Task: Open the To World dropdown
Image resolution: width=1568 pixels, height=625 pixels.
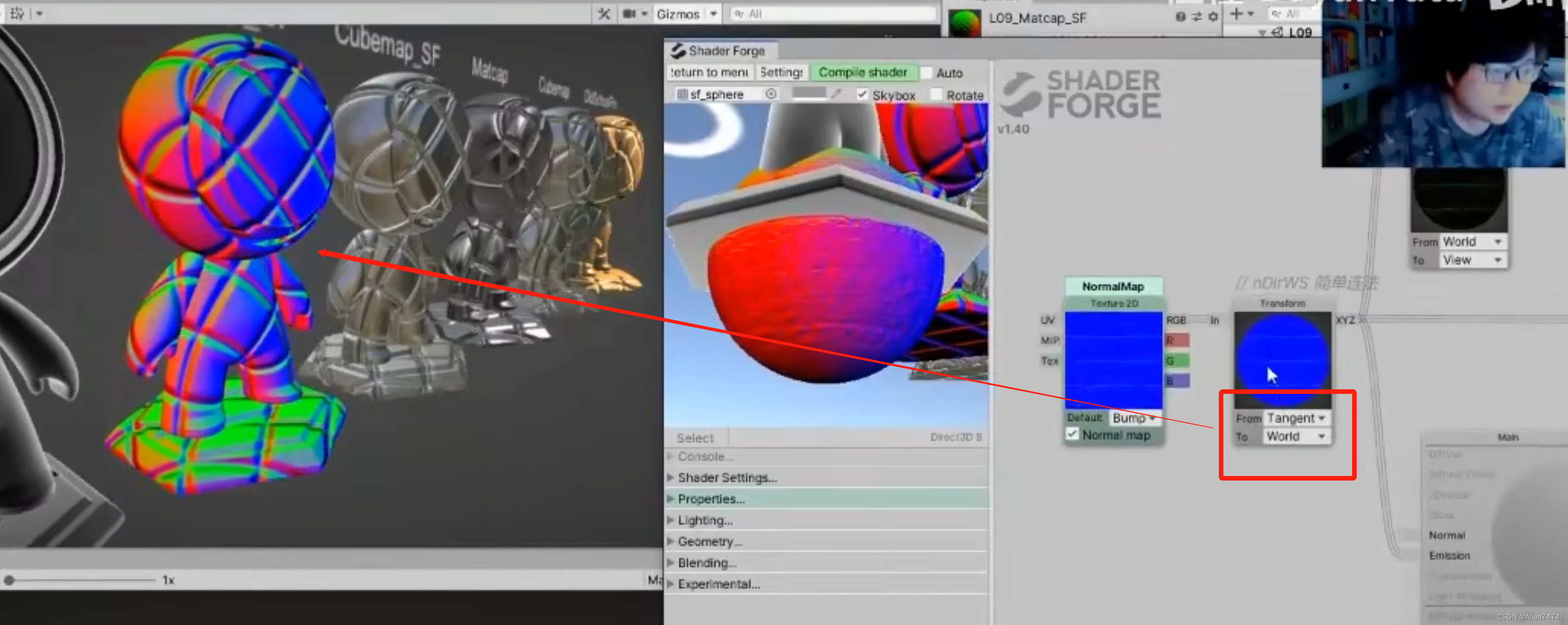Action: [x=1296, y=436]
